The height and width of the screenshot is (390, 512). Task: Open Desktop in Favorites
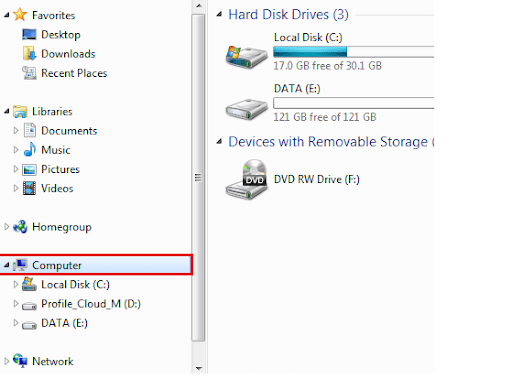click(61, 35)
